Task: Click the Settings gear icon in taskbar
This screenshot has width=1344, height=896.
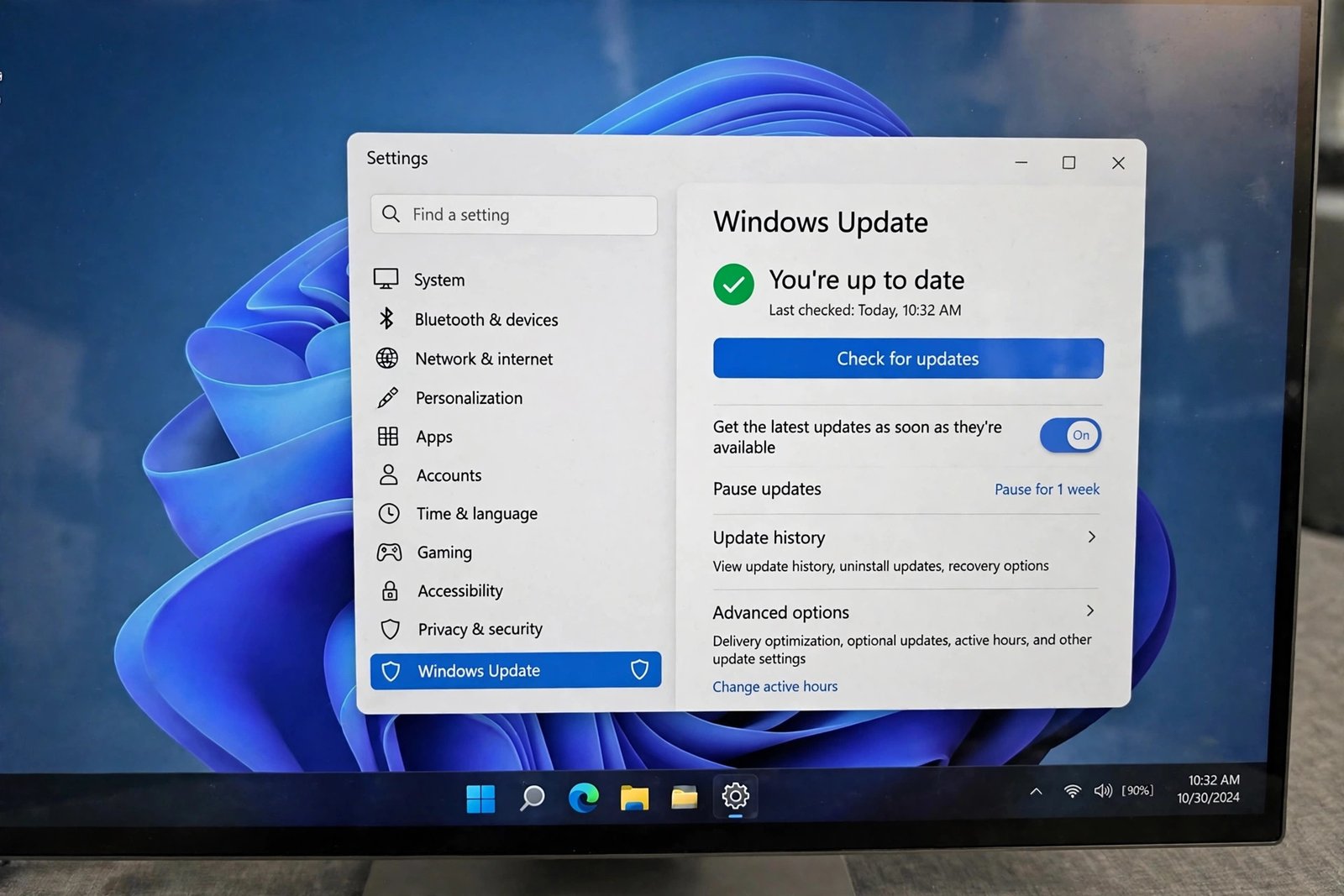Action: coord(735,795)
